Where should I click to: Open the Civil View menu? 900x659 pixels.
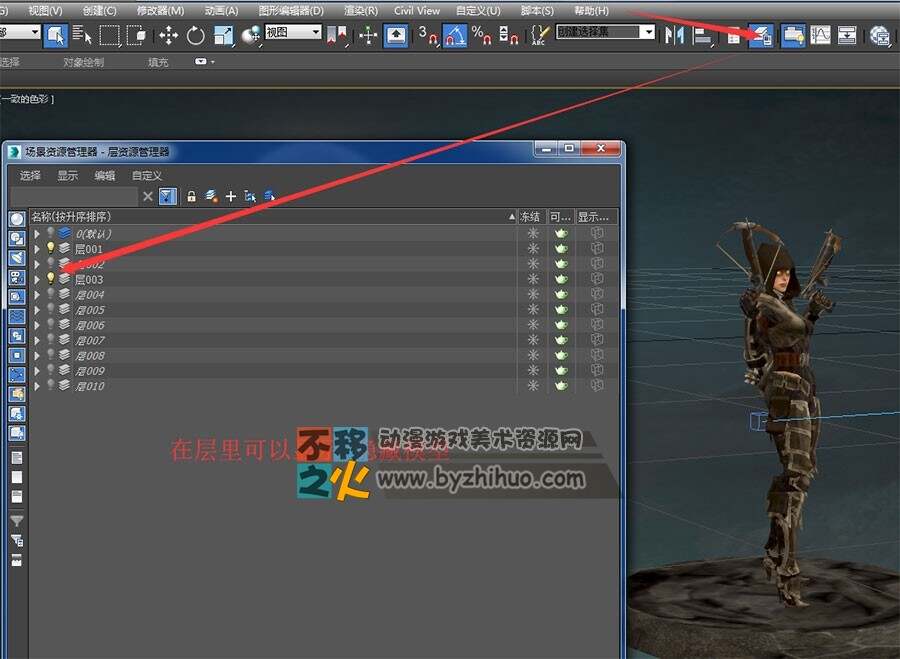click(417, 11)
